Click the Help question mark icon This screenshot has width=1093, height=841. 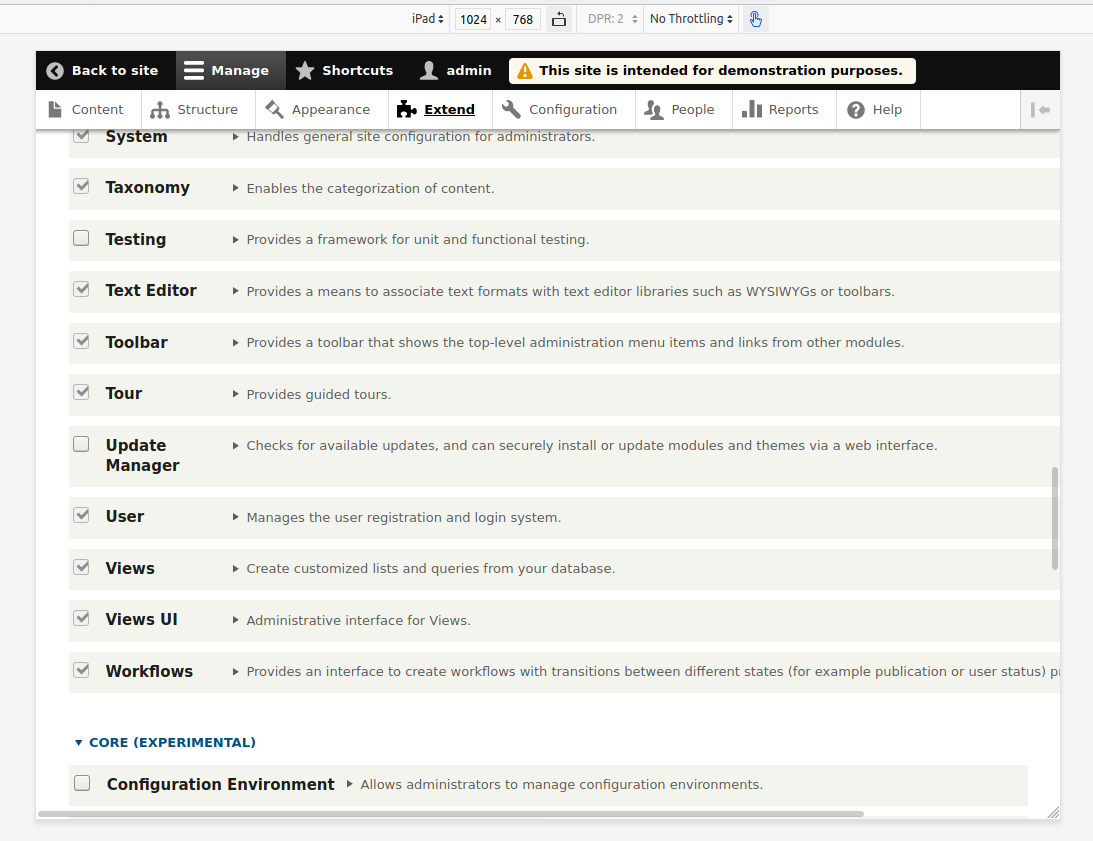(855, 108)
